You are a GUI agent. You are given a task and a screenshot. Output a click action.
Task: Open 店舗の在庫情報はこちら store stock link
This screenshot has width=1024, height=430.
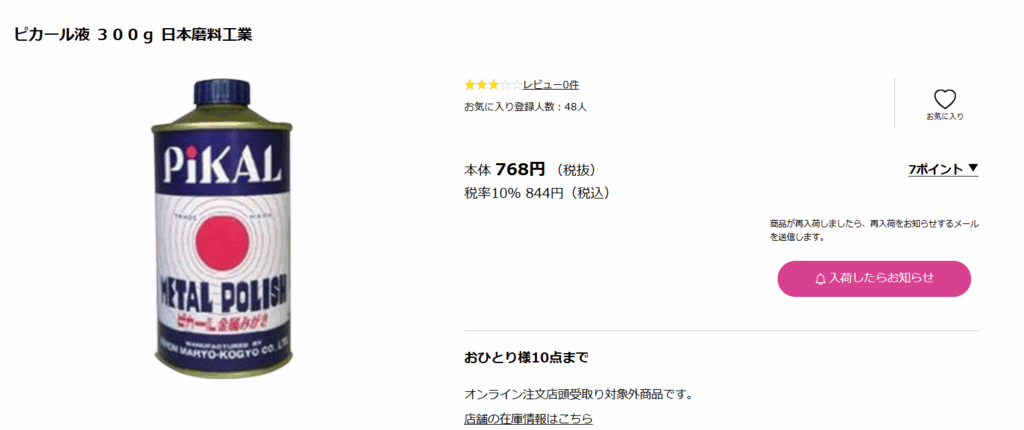(x=528, y=418)
